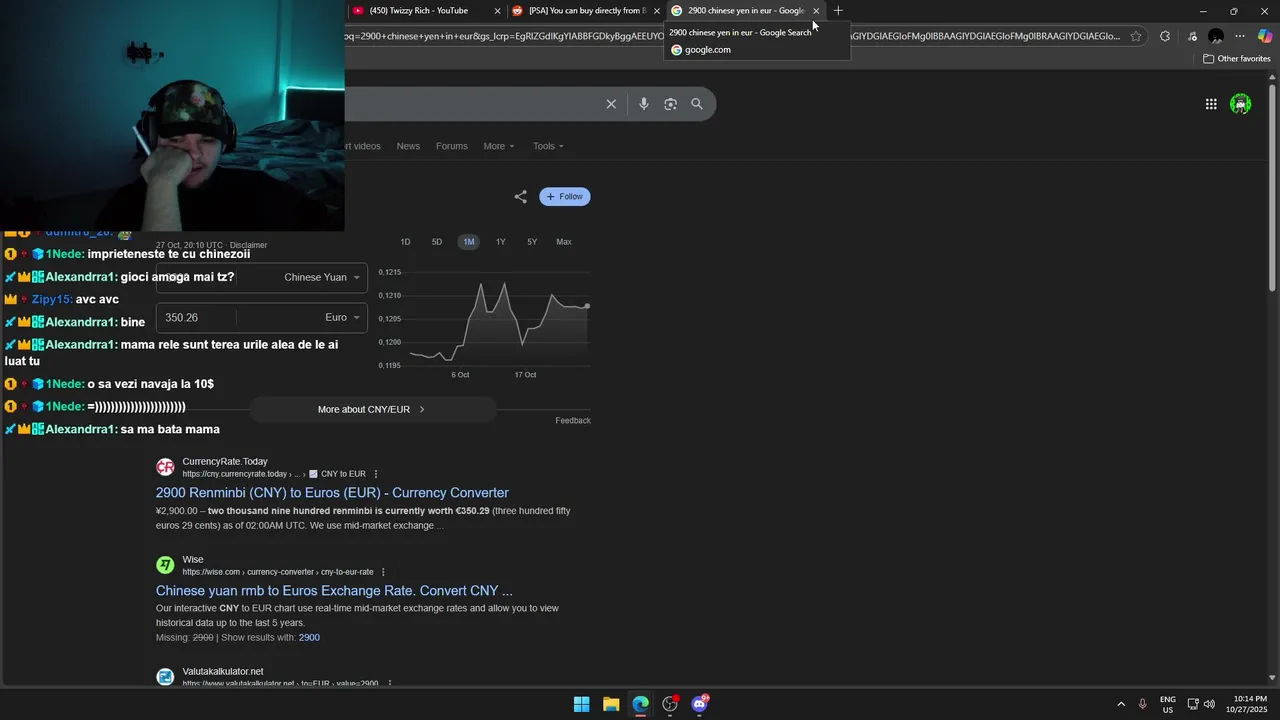1280x720 pixels.
Task: Open Edge settings and more menu
Action: coord(1240,36)
